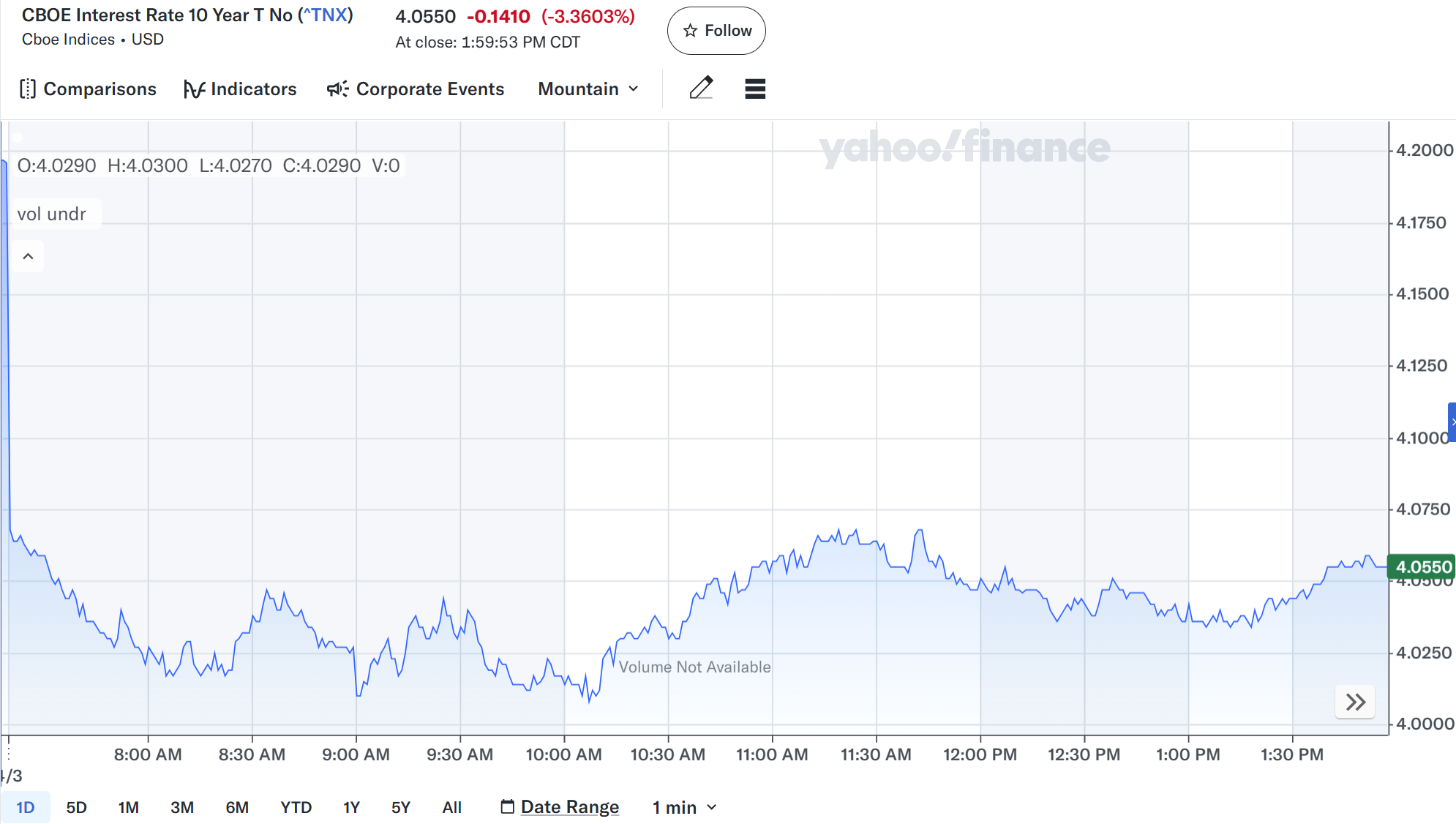Image resolution: width=1456 pixels, height=824 pixels.
Task: Select the 3M time range
Action: (182, 807)
